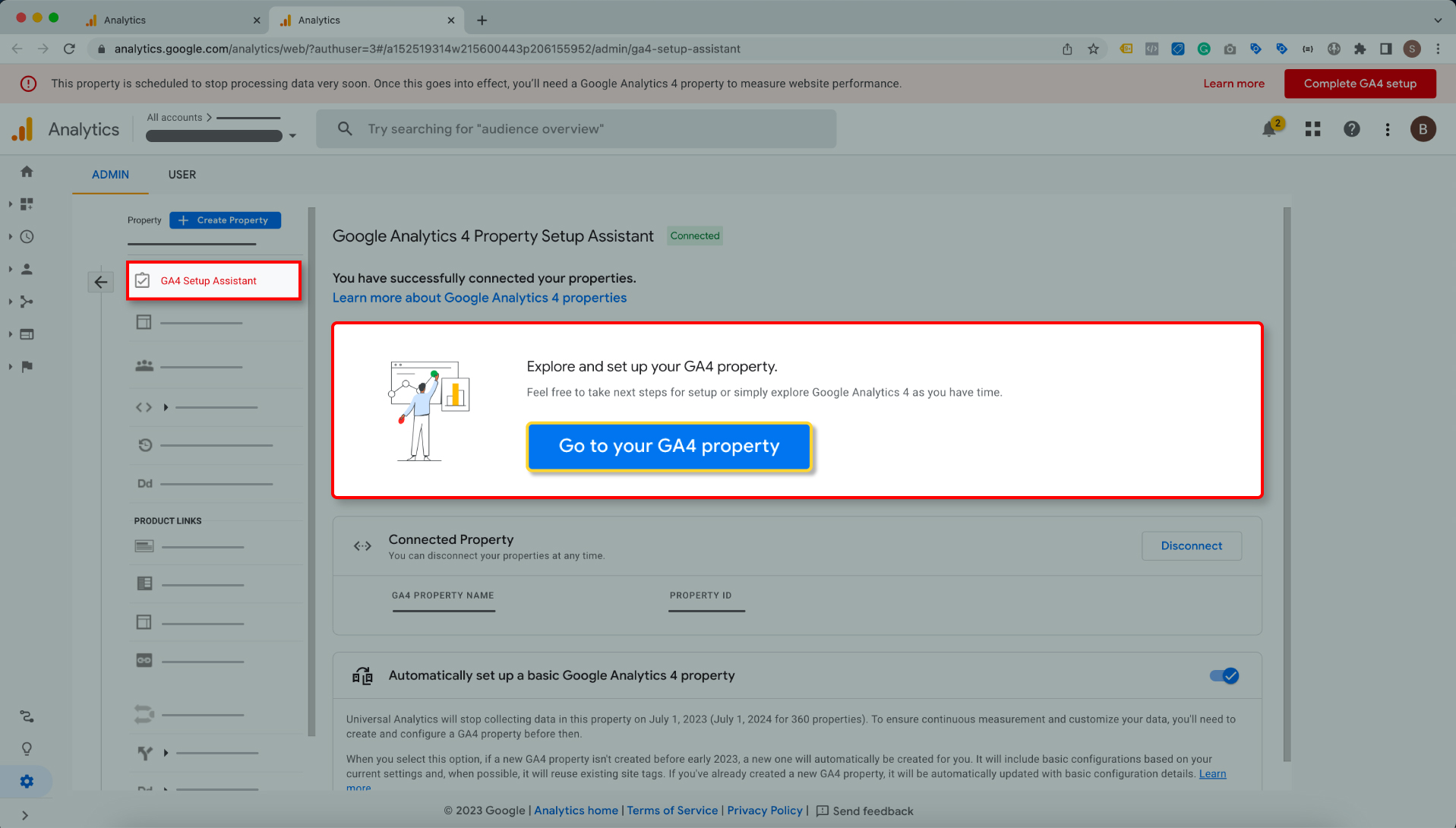Open the Chrome tab search chevron
The image size is (1456, 828).
coord(1438,21)
